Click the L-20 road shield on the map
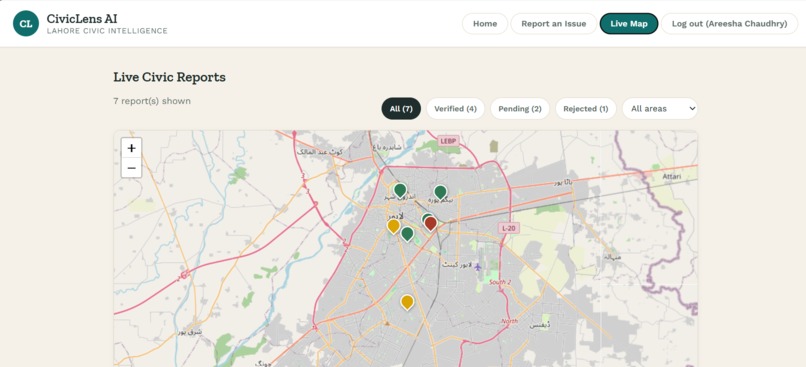Image resolution: width=806 pixels, height=367 pixels. point(508,228)
